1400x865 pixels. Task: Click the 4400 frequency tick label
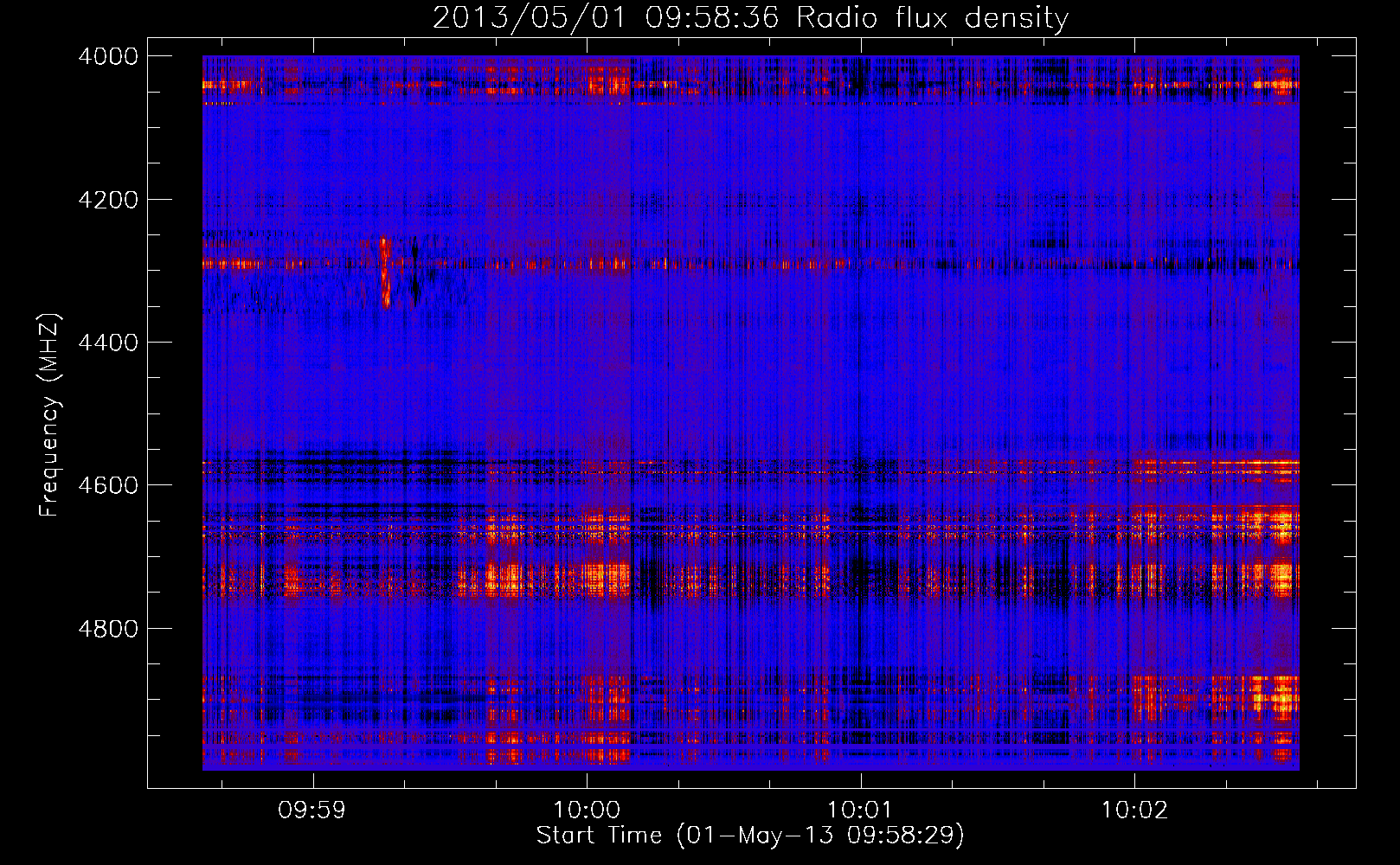pyautogui.click(x=108, y=343)
